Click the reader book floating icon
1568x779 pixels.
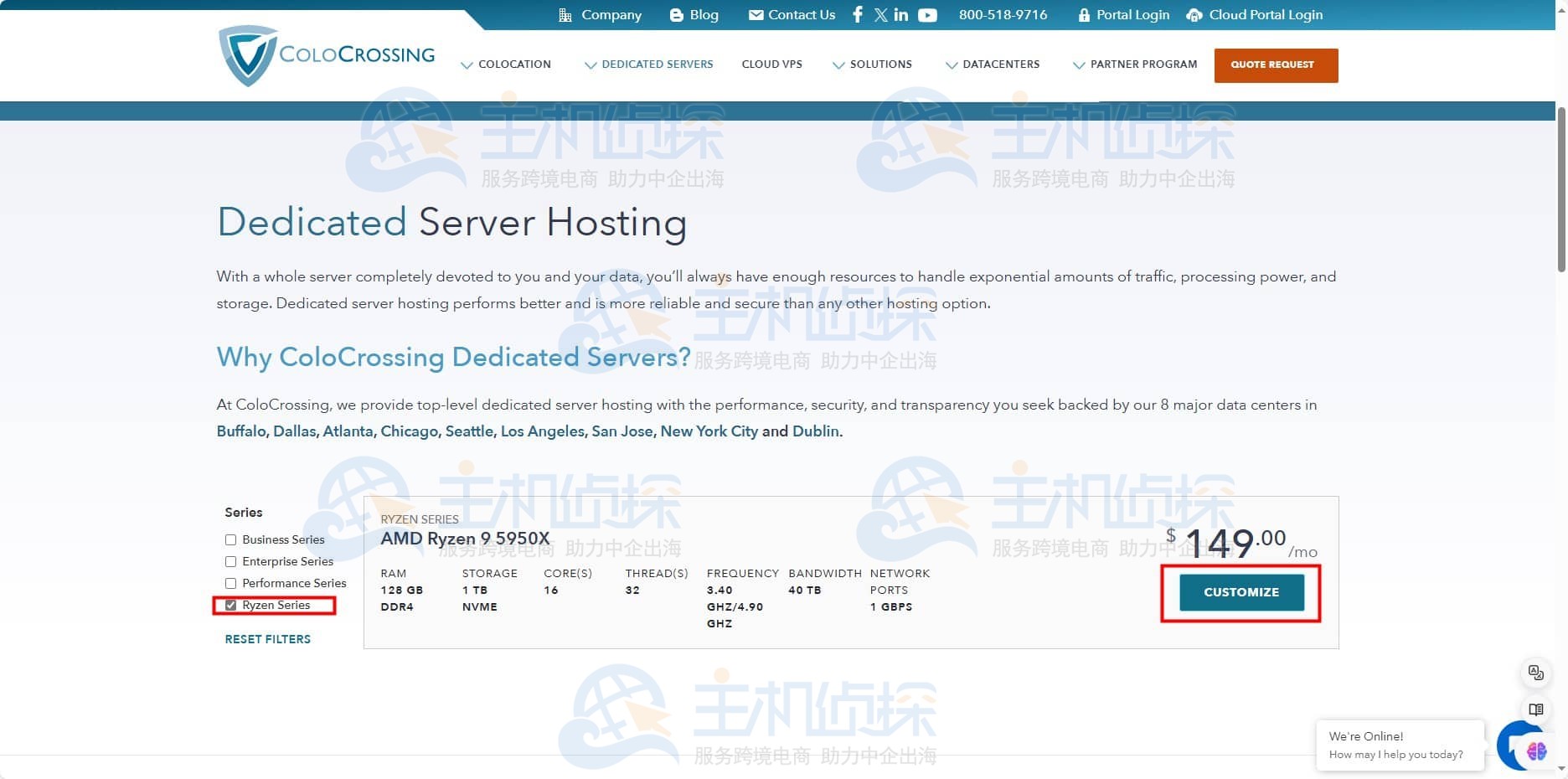(1536, 709)
